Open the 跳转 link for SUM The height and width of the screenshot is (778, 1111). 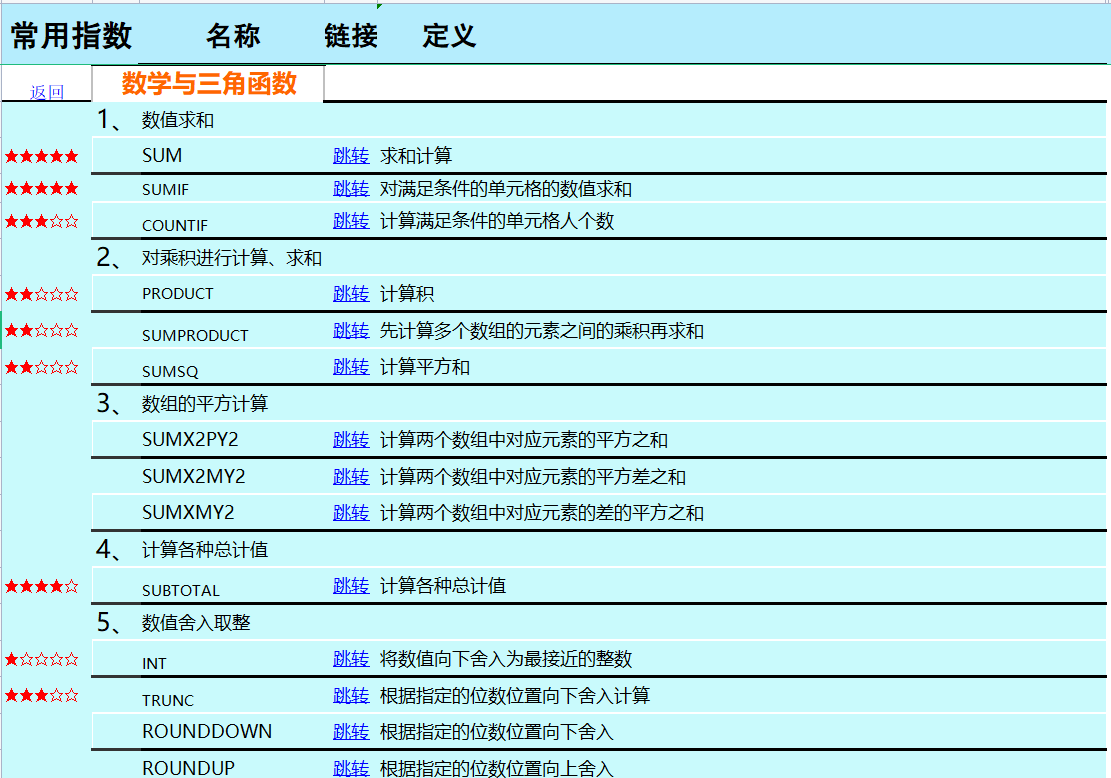point(351,155)
